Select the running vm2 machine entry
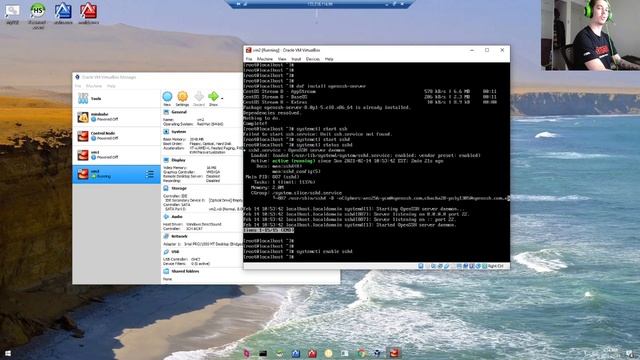This screenshot has width=640, height=360. pyautogui.click(x=116, y=174)
